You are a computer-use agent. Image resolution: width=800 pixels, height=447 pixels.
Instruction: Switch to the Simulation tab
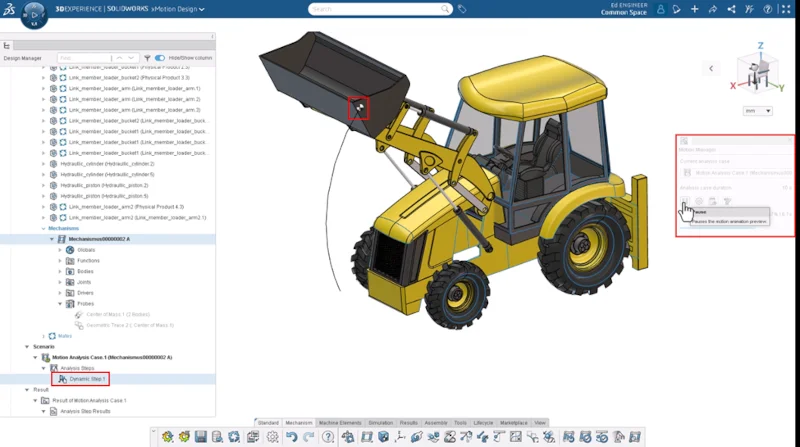point(380,423)
